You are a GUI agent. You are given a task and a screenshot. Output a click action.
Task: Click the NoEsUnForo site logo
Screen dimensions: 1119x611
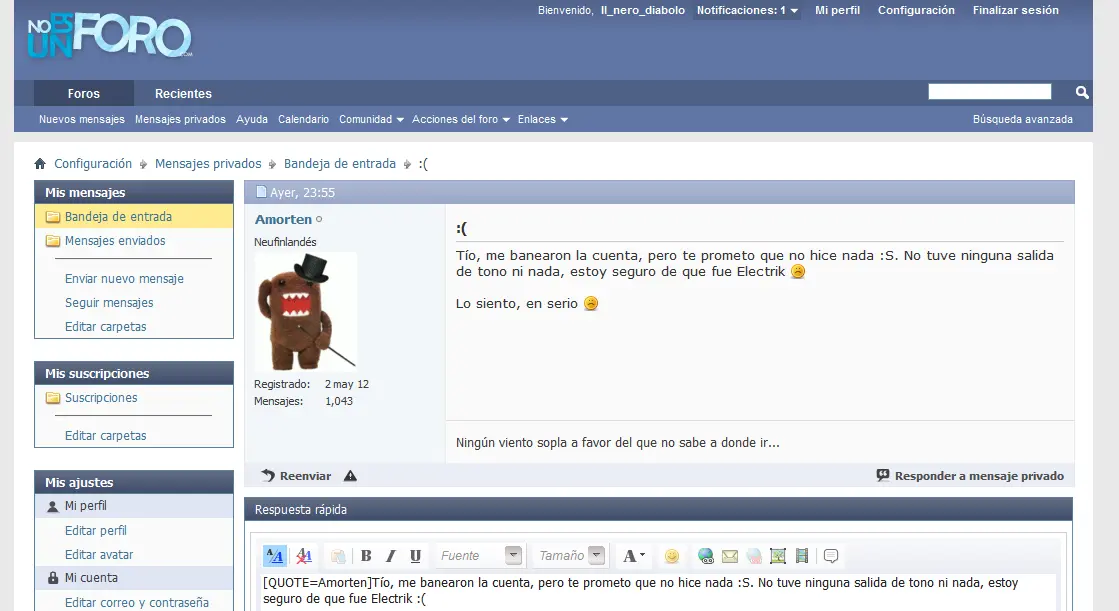click(x=110, y=36)
